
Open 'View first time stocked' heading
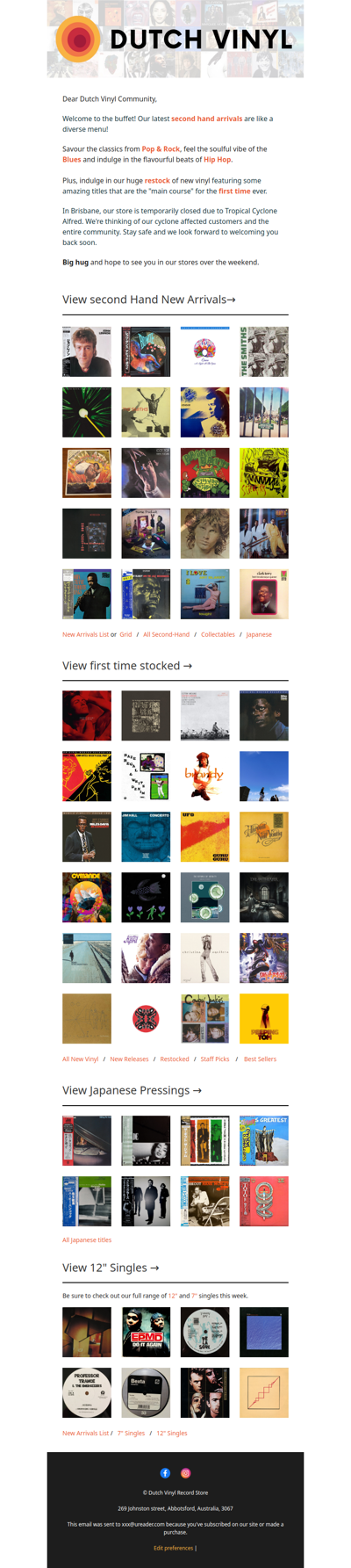coord(127,666)
